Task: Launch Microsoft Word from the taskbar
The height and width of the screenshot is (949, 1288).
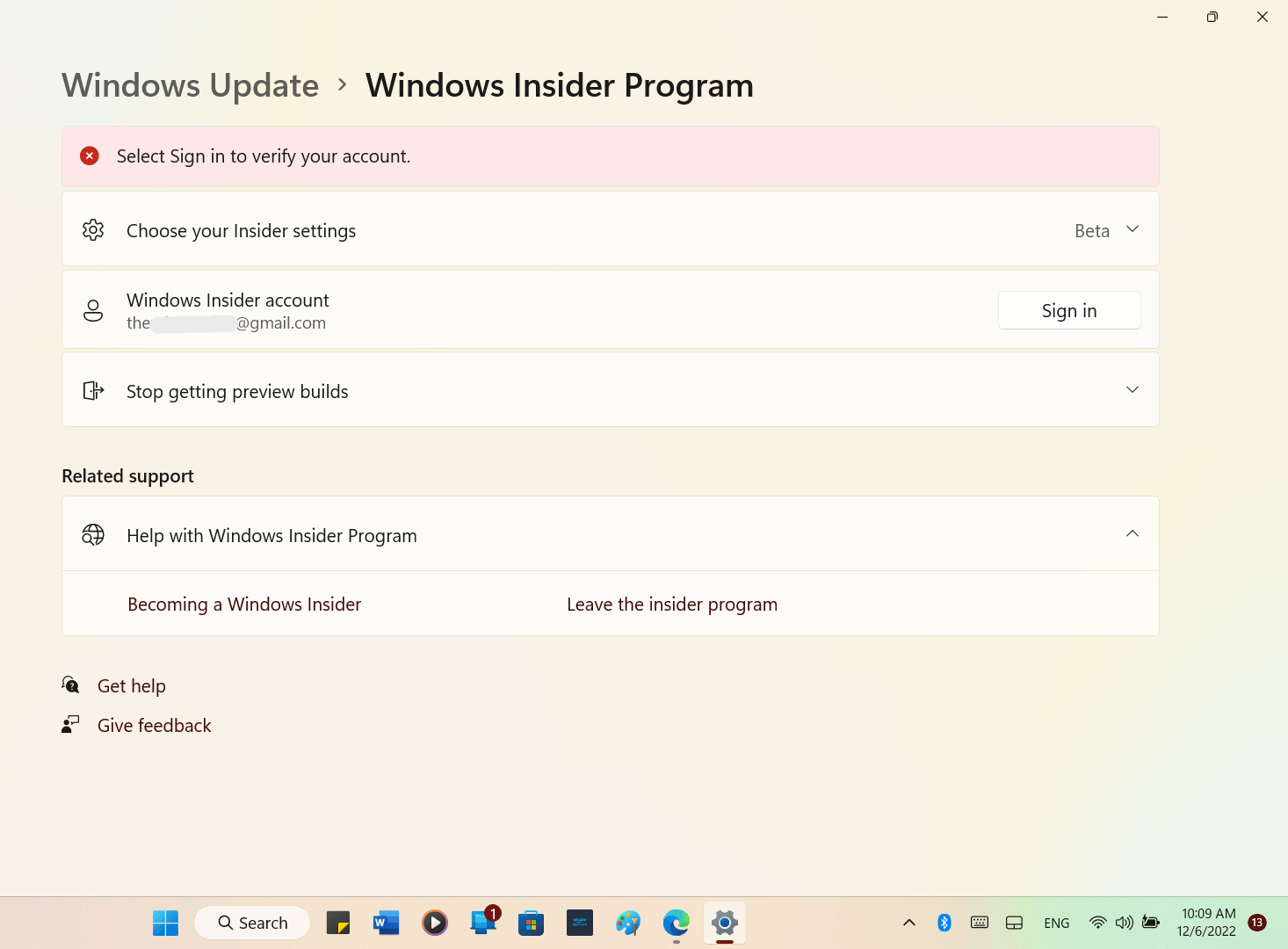Action: [387, 923]
